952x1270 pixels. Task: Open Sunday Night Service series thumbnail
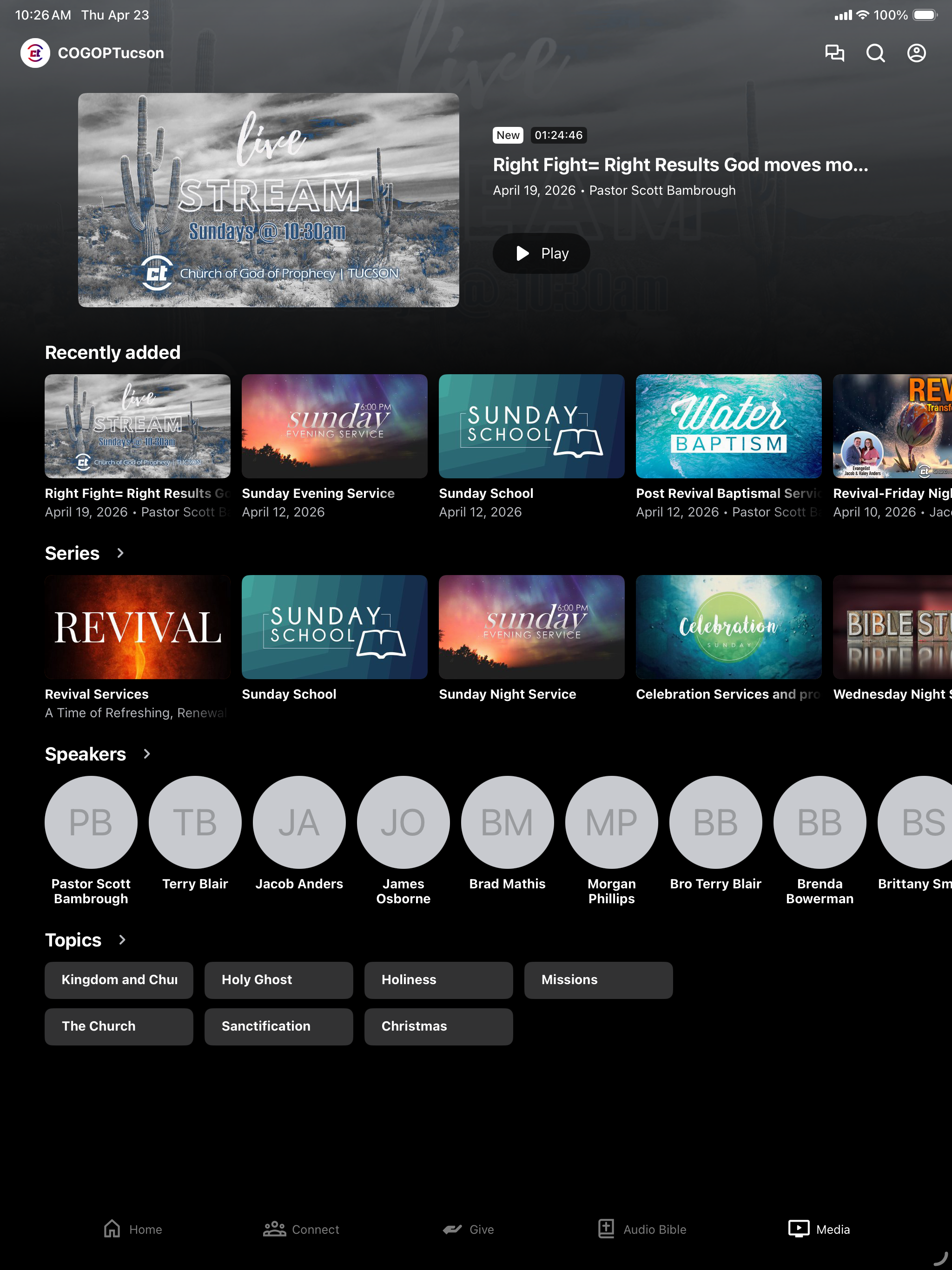[531, 627]
